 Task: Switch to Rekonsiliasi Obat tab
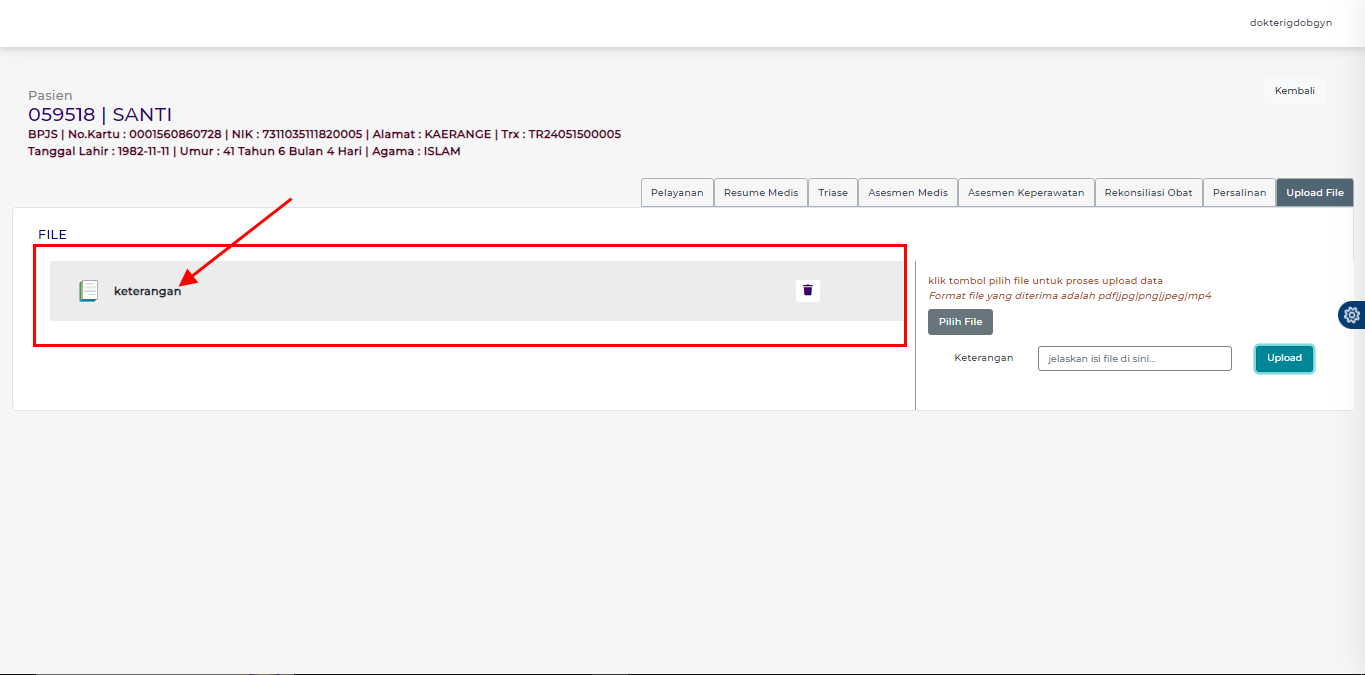(1148, 193)
